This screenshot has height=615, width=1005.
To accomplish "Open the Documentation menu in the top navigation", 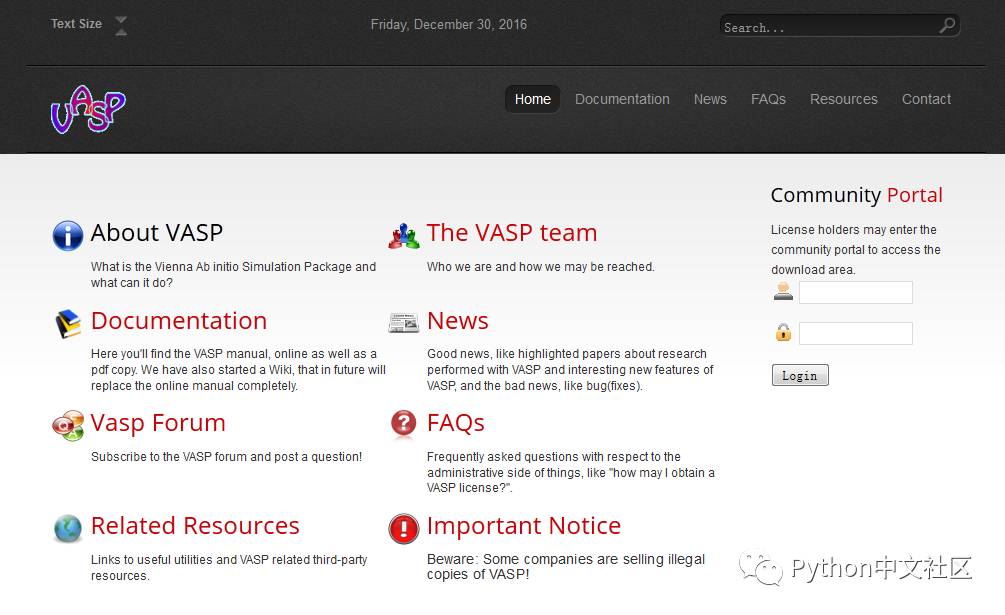I will point(622,99).
